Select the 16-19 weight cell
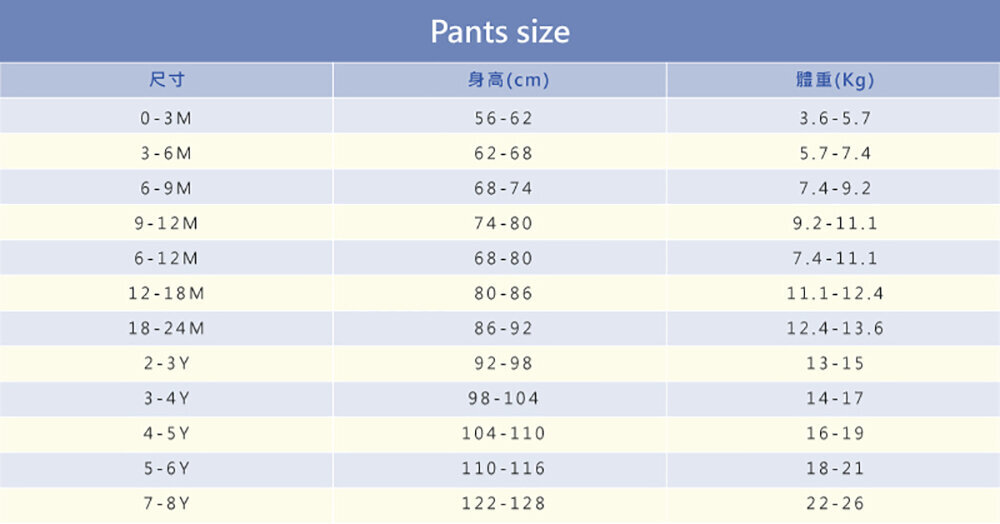 pyautogui.click(x=835, y=433)
